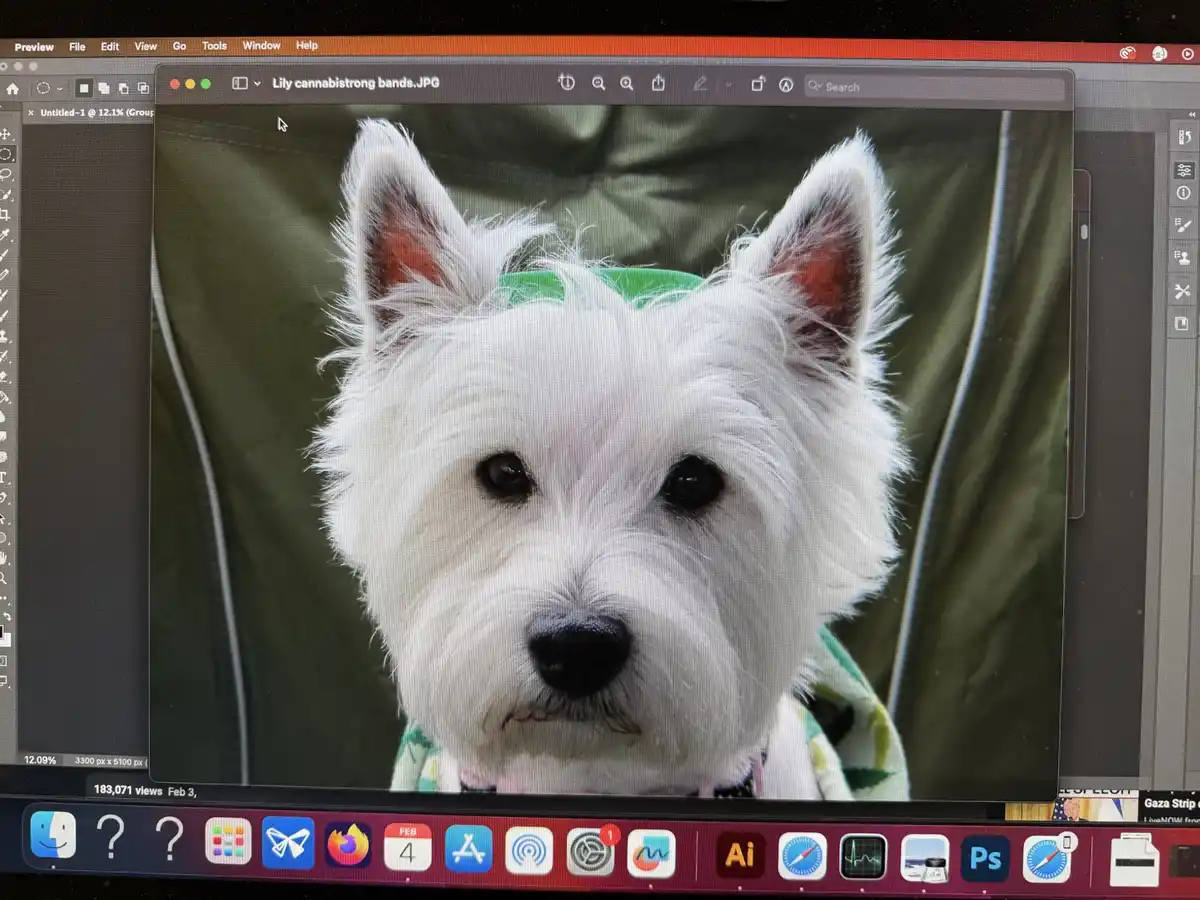The width and height of the screenshot is (1200, 900).
Task: Click the scrollbar thumb in background window
Action: coord(1083,232)
